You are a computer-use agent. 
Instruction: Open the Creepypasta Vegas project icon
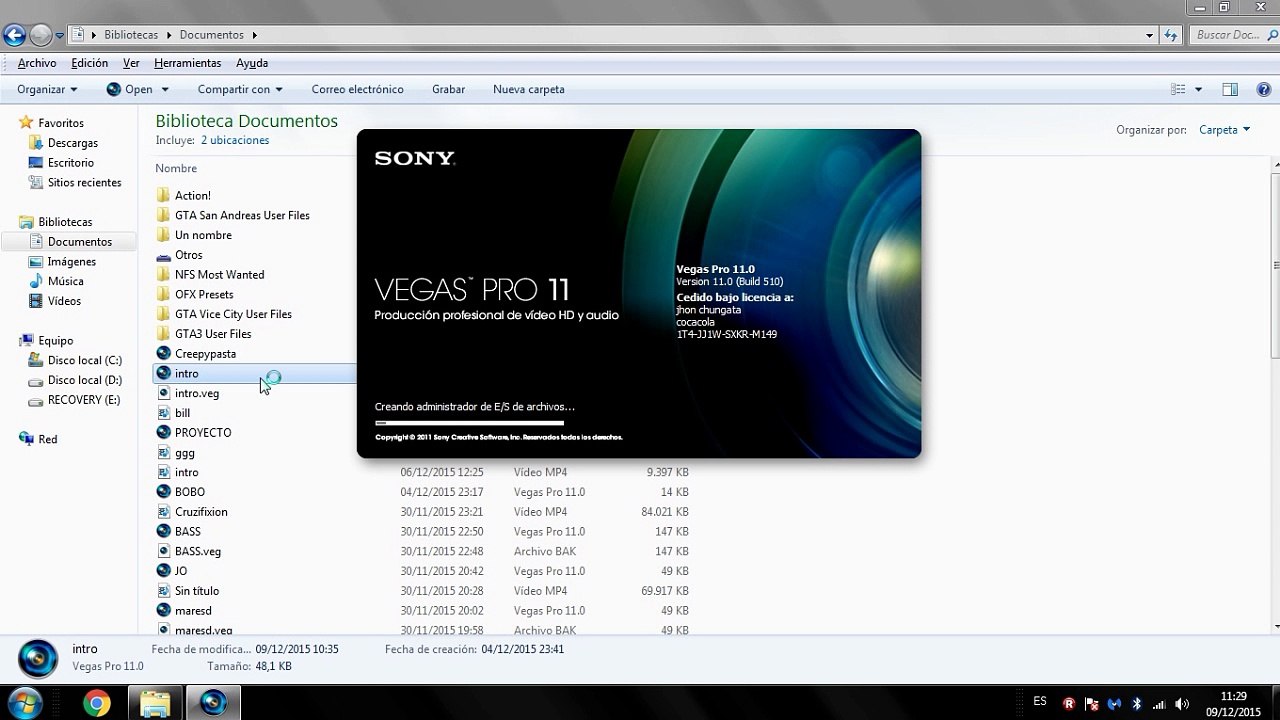[x=164, y=354]
